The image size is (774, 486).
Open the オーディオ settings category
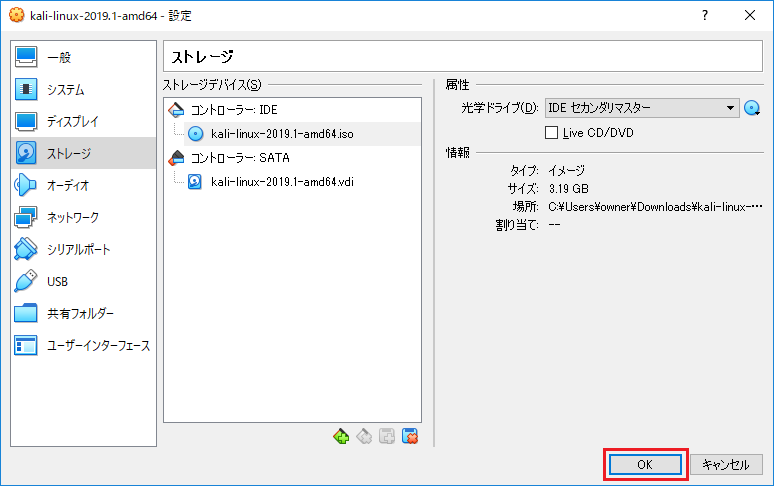(83, 186)
